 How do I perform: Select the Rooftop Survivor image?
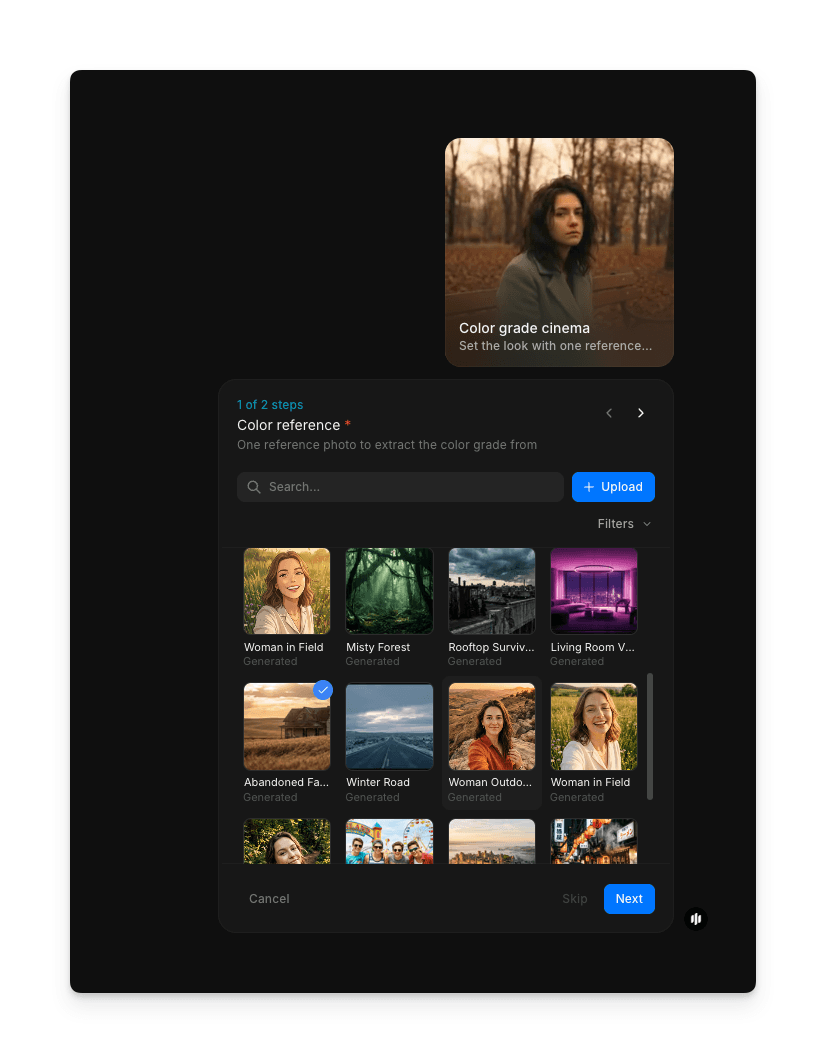click(x=491, y=591)
